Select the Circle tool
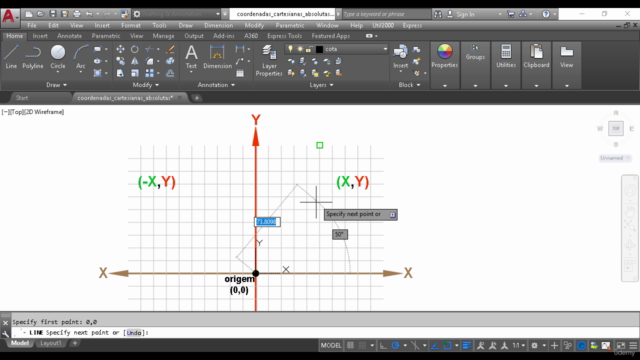 coord(58,57)
